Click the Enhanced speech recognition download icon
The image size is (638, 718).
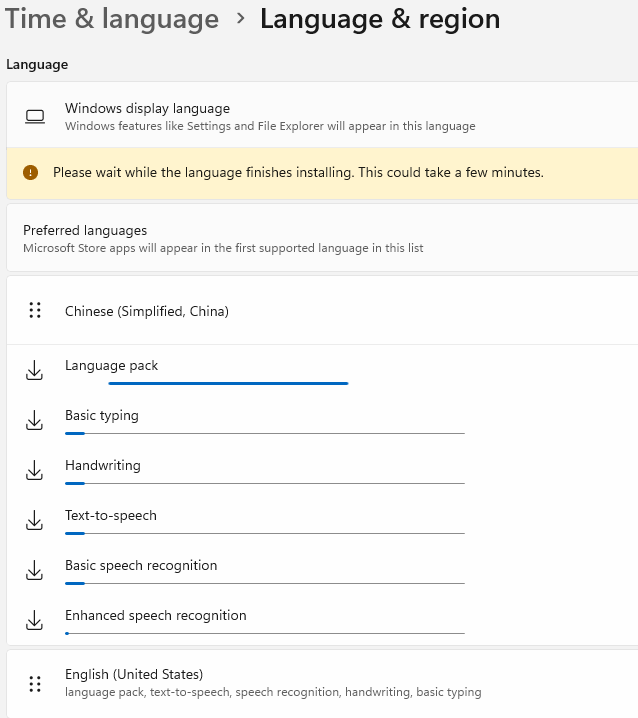pyautogui.click(x=35, y=621)
